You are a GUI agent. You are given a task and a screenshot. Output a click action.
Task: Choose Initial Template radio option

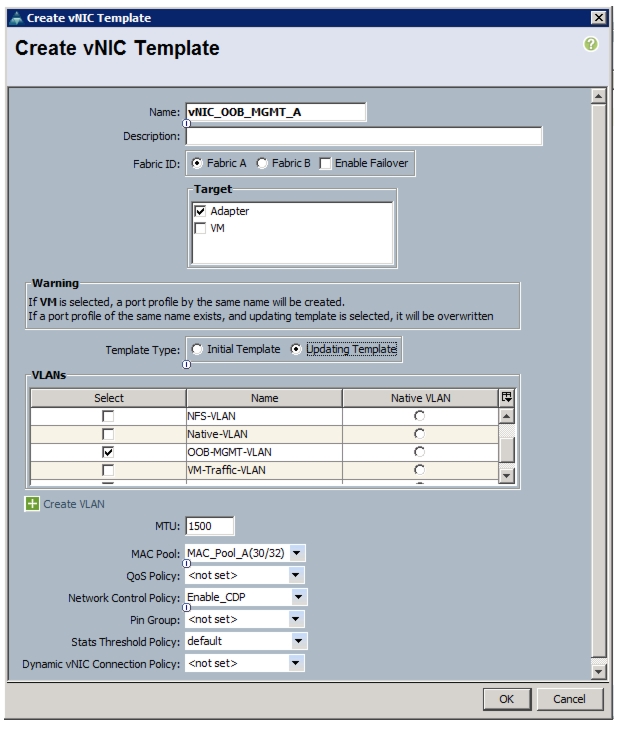tap(197, 349)
